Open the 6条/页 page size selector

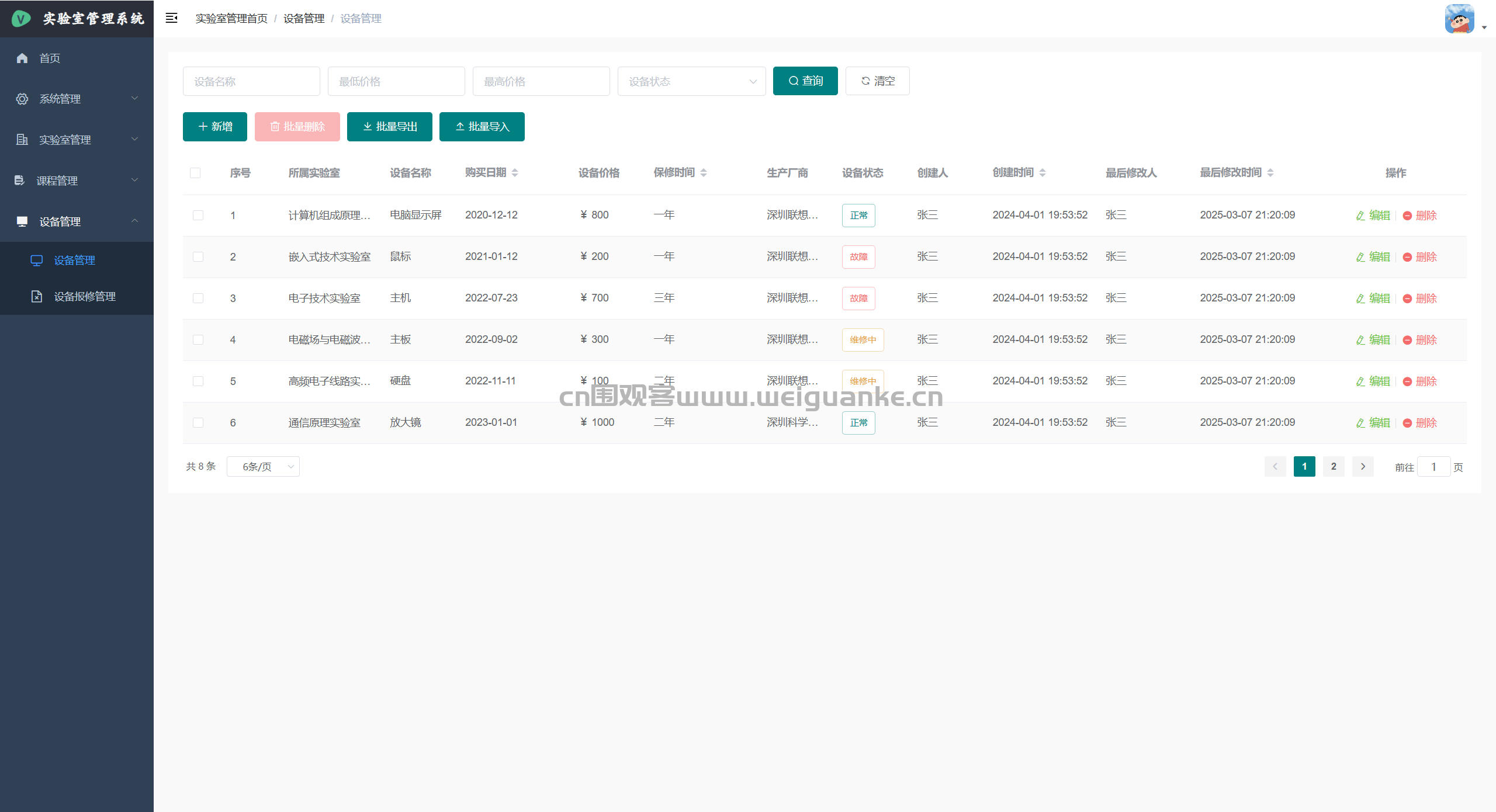(x=263, y=466)
